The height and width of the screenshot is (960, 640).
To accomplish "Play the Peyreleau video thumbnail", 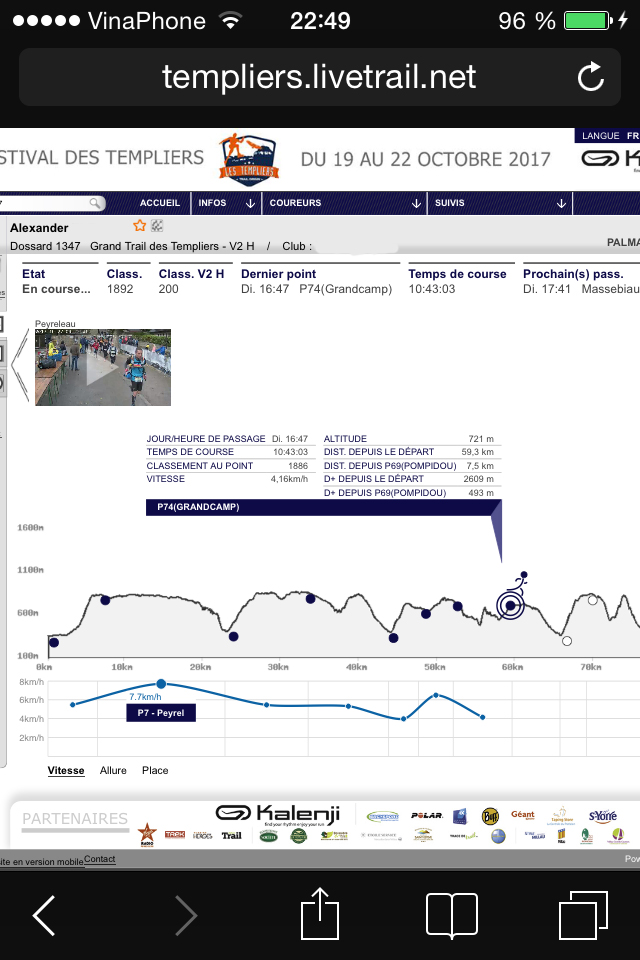I will 102,368.
